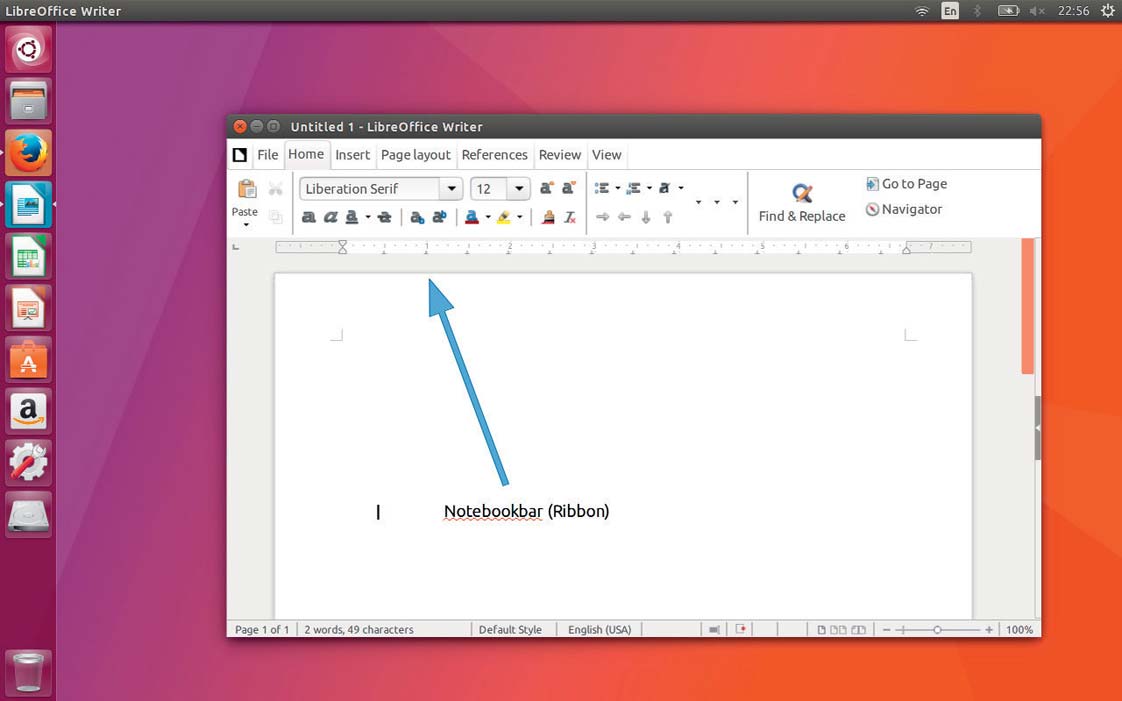Click the move down arrow icon

pos(646,217)
